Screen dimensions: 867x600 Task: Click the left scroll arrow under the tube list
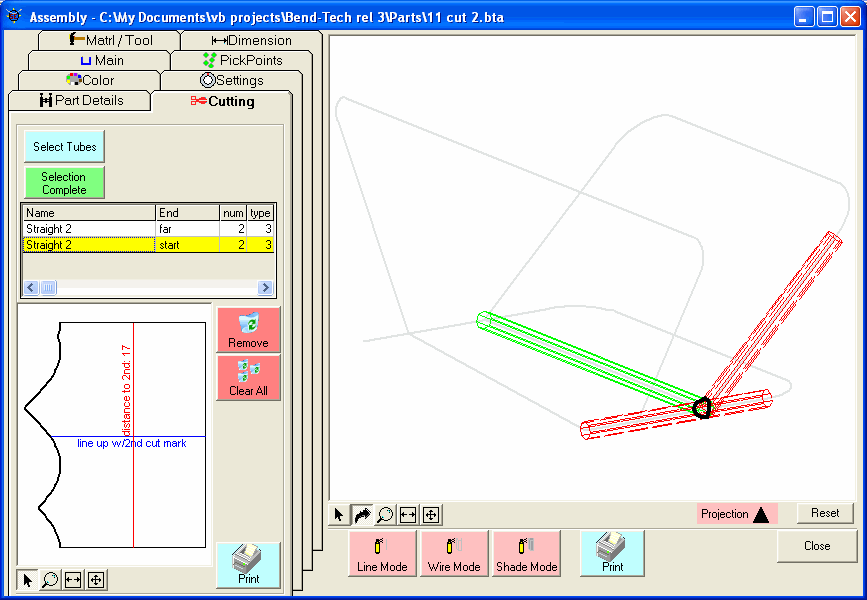coord(30,288)
